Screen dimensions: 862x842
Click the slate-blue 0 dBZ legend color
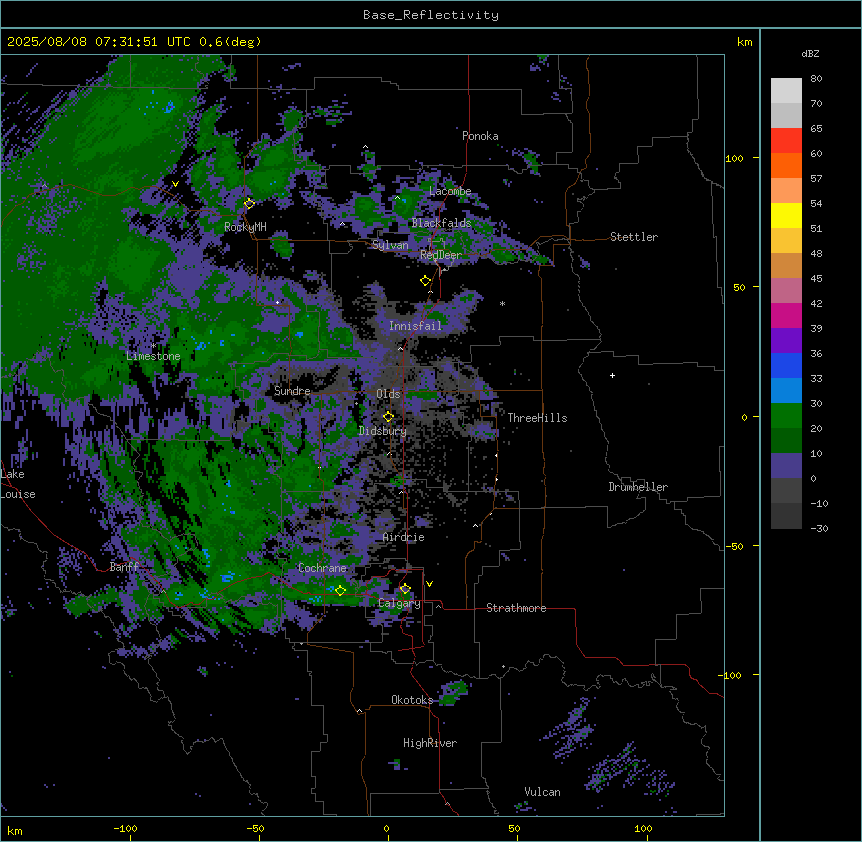click(786, 466)
